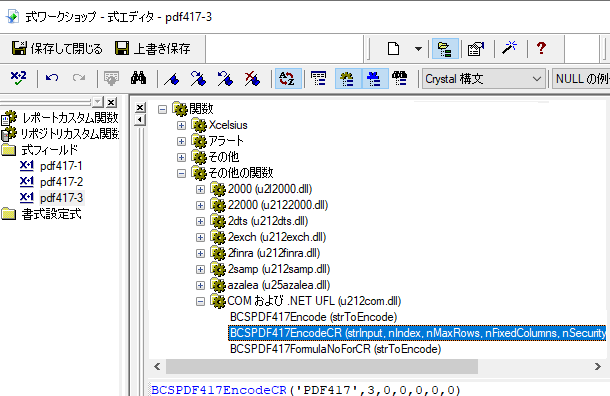
Task: Clear all bookmarks with the red X flag
Action: pos(252,79)
